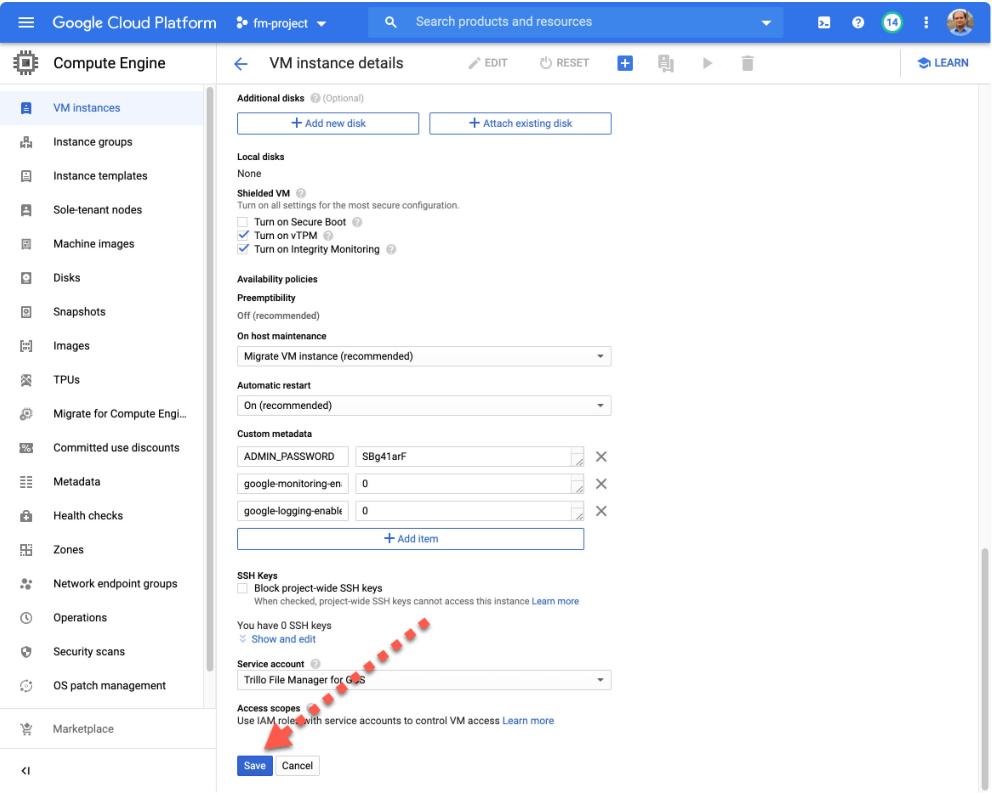Activate Cloud Shell terminal icon
This screenshot has height=795, width=992.
point(824,23)
